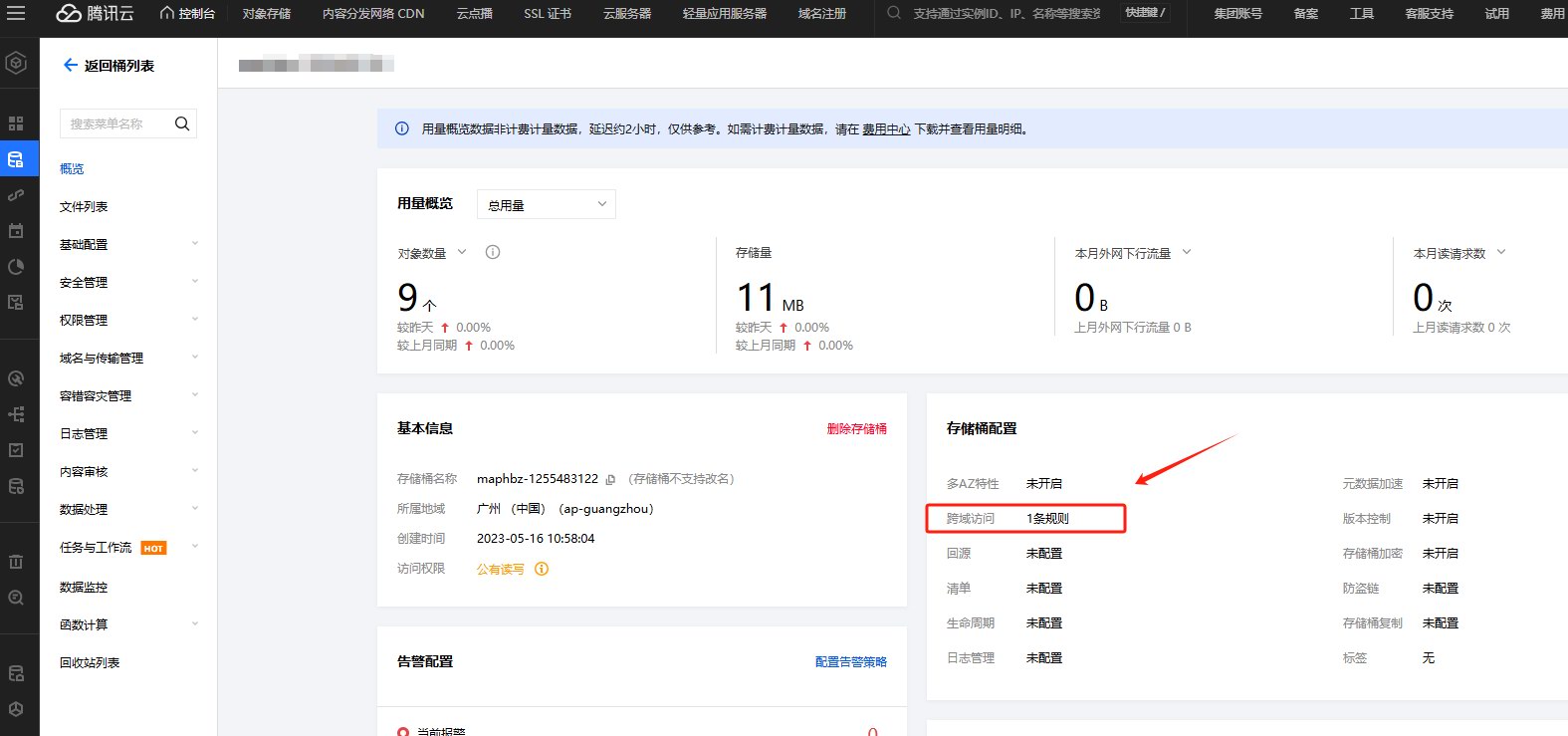Image resolution: width=1568 pixels, height=736 pixels.
Task: Open 回收站列表 in the sidebar menu
Action: point(90,662)
